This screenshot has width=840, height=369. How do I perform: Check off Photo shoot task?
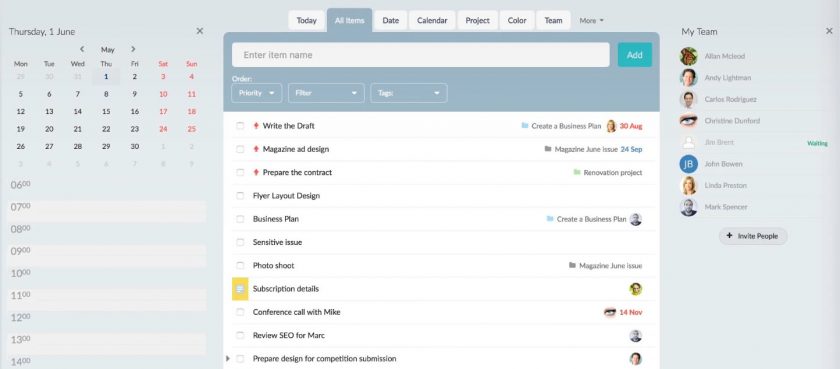coord(240,266)
